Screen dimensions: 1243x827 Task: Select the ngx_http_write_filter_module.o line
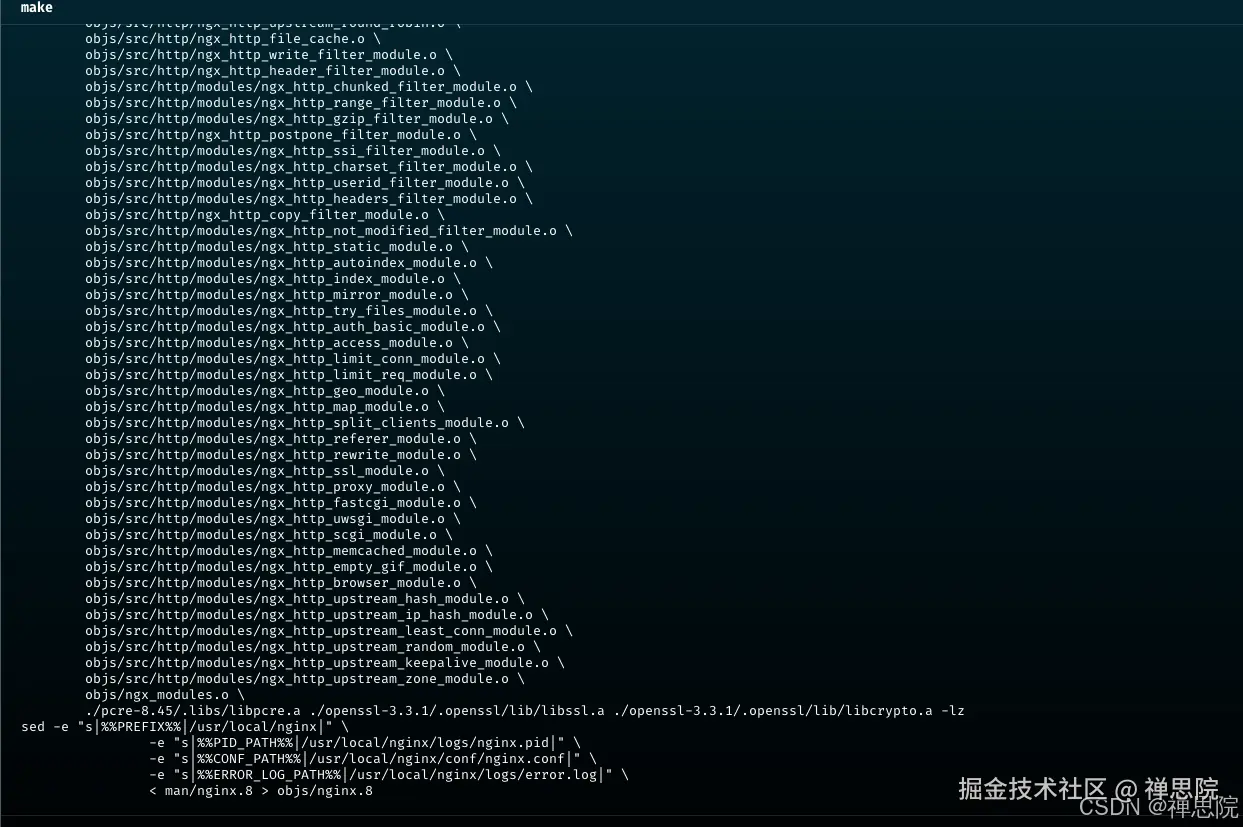tap(268, 55)
